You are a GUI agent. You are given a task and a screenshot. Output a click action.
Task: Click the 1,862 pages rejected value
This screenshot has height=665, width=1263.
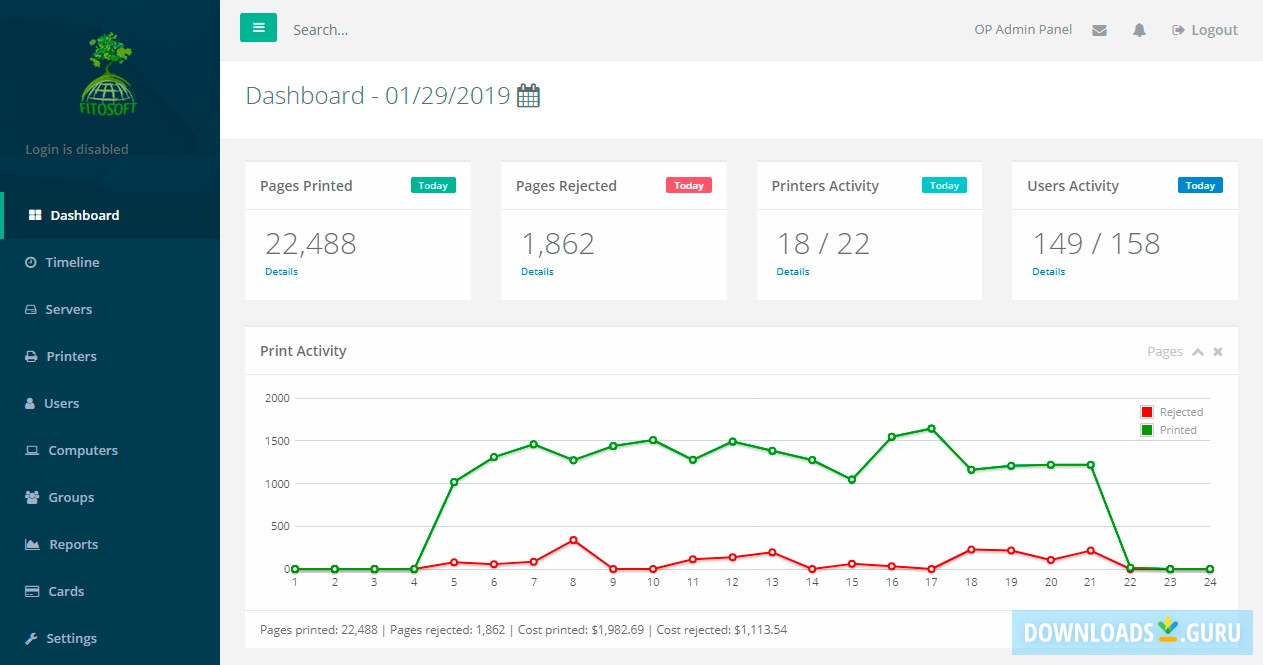558,243
